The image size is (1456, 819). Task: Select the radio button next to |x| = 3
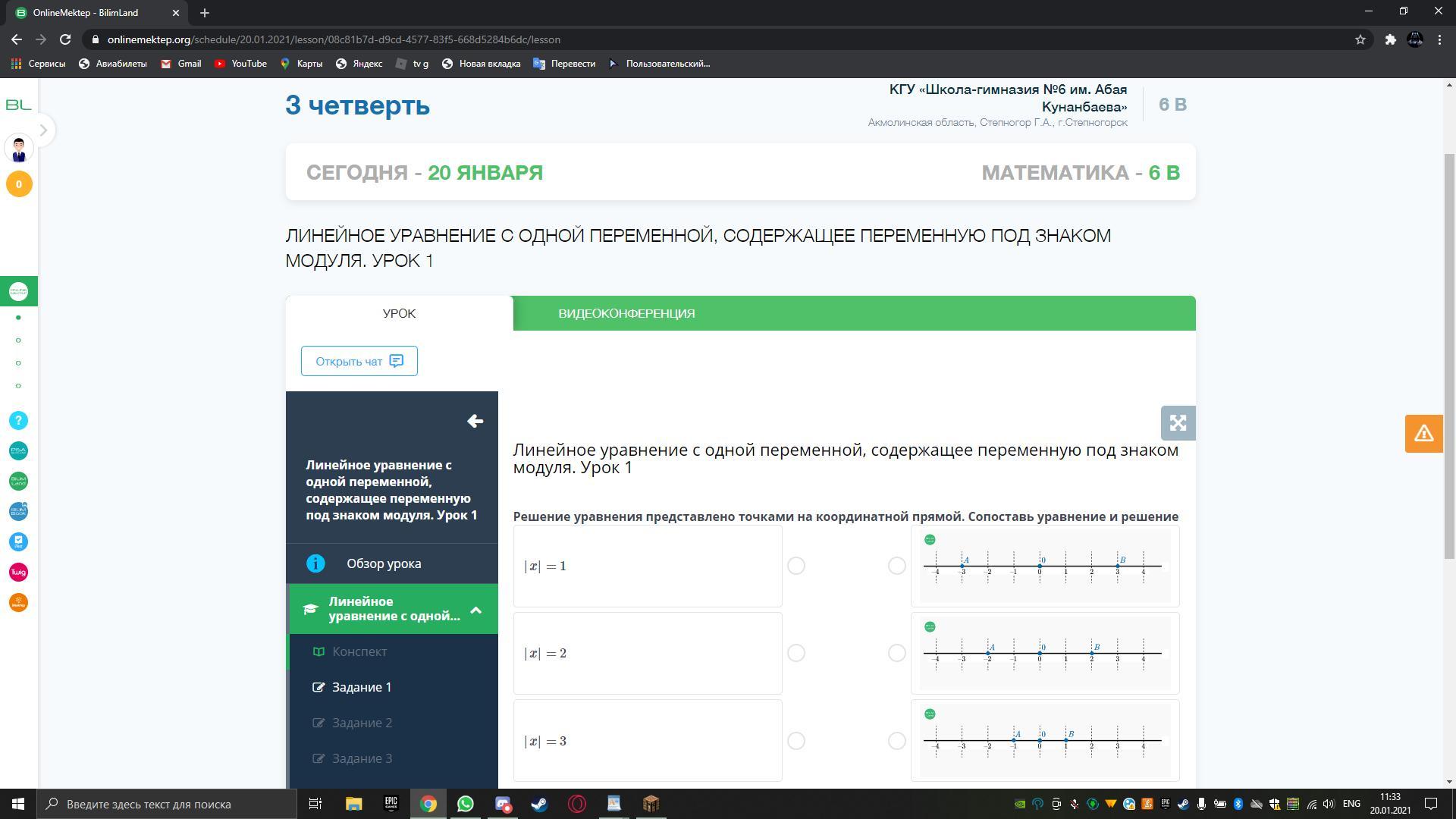point(795,741)
